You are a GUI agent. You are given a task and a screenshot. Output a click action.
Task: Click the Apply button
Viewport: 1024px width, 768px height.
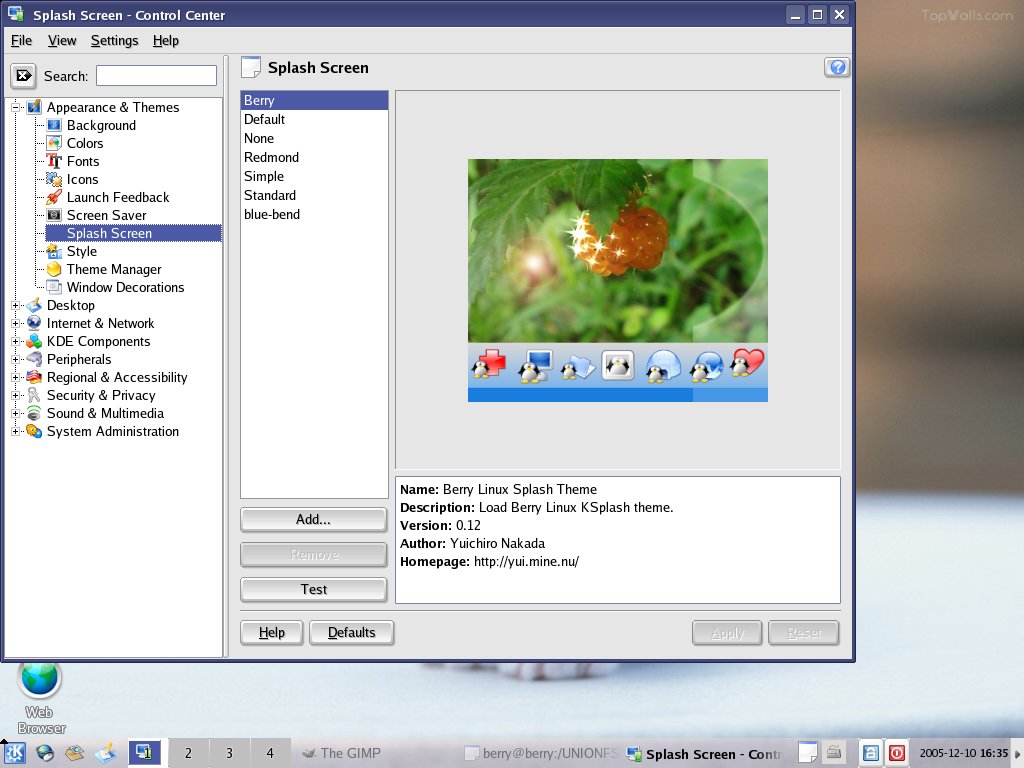click(727, 633)
